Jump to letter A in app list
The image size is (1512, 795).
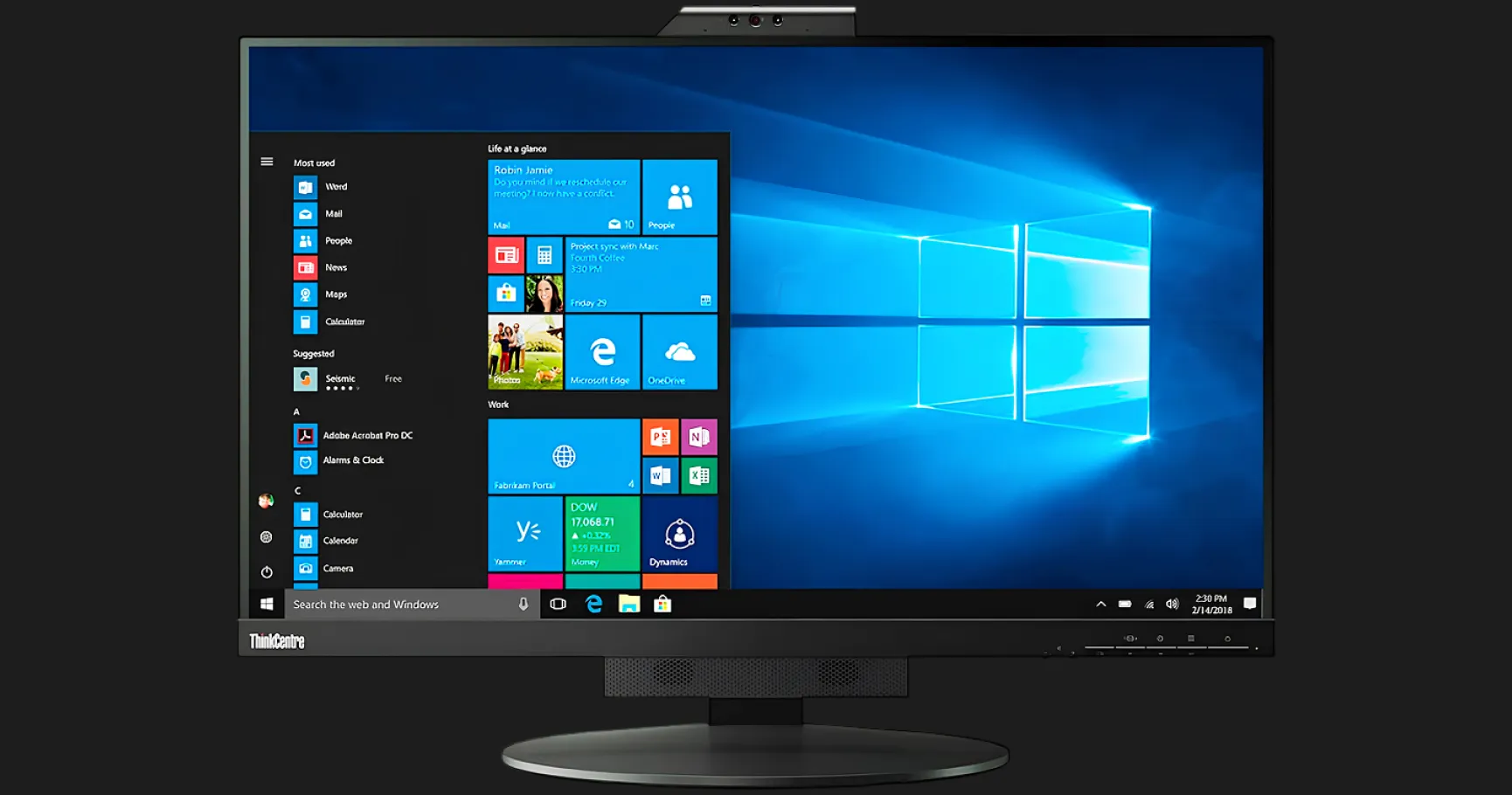coord(296,411)
